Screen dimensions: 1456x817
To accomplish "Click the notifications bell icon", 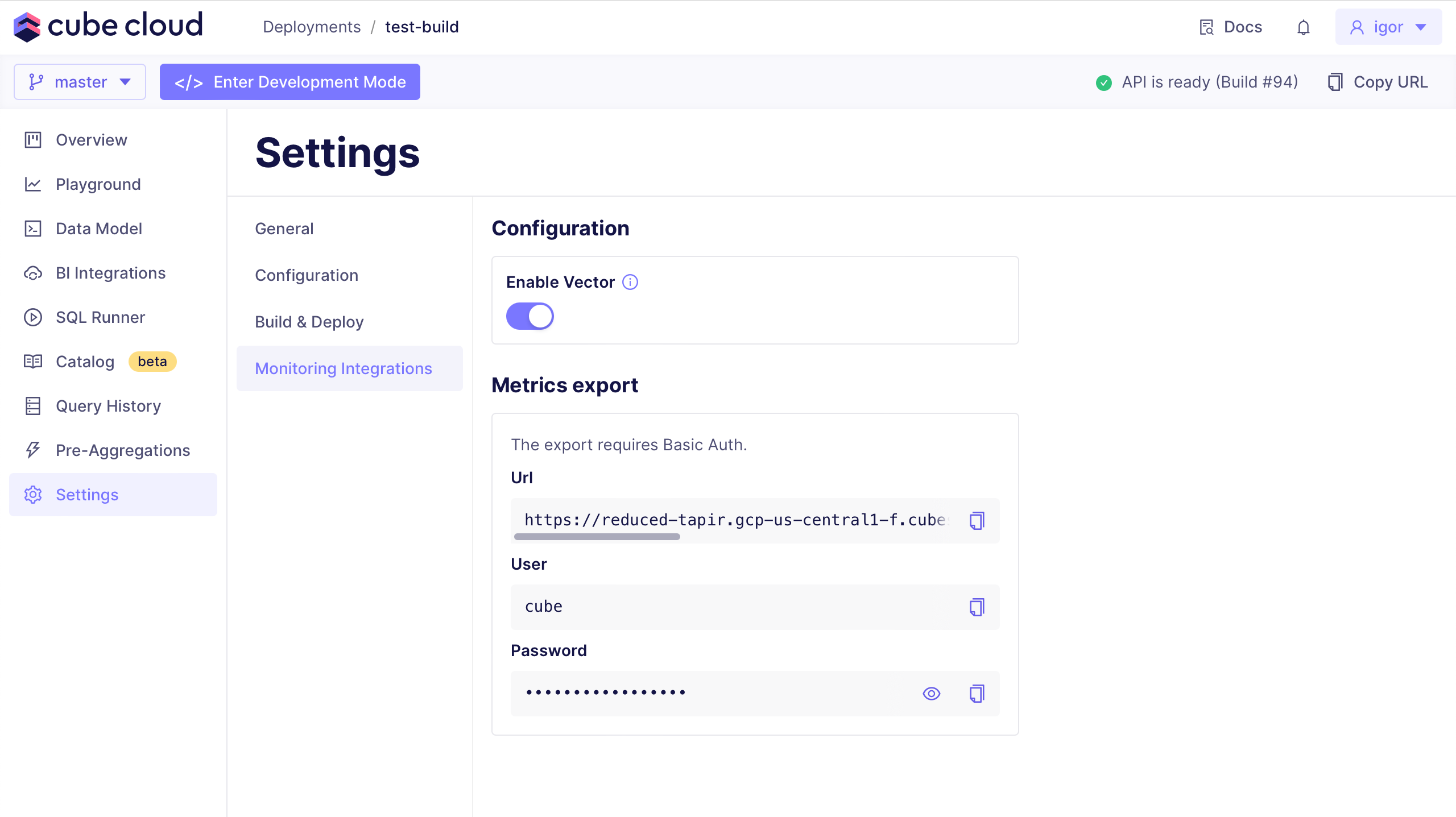I will tap(1303, 27).
